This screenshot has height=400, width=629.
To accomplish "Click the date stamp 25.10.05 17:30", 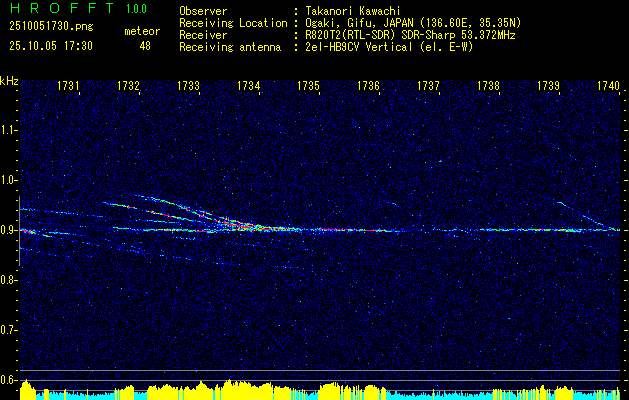I will coord(51,46).
